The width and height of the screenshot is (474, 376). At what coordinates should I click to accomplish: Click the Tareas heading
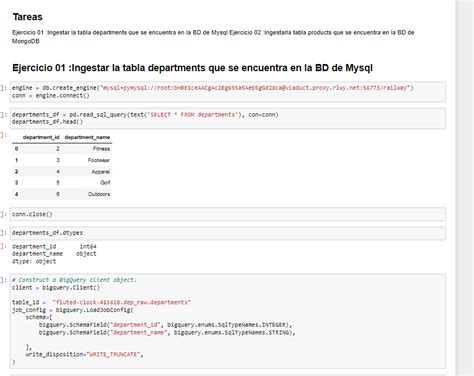(27, 17)
